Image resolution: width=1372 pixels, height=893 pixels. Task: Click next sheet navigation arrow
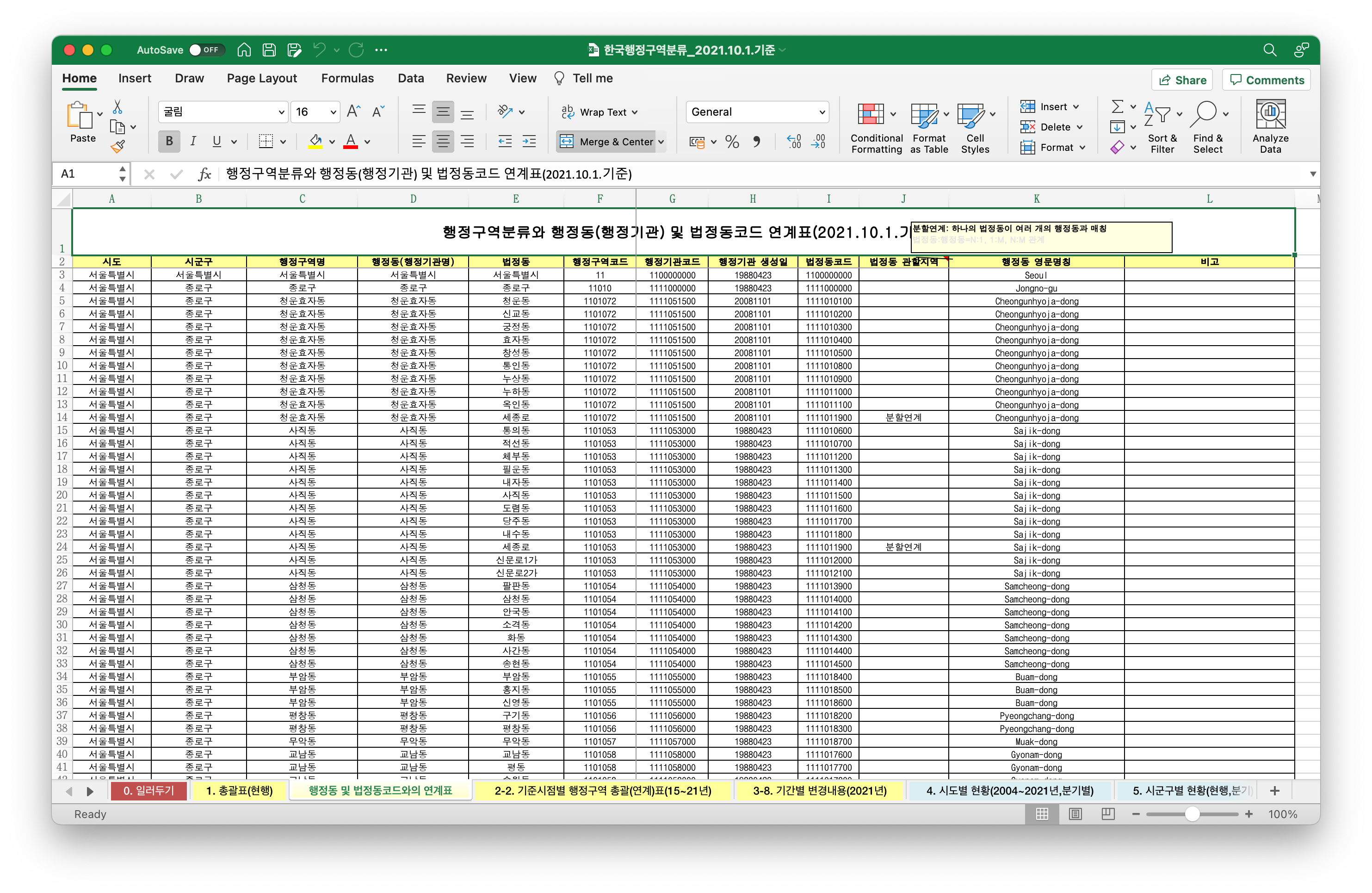click(x=90, y=791)
